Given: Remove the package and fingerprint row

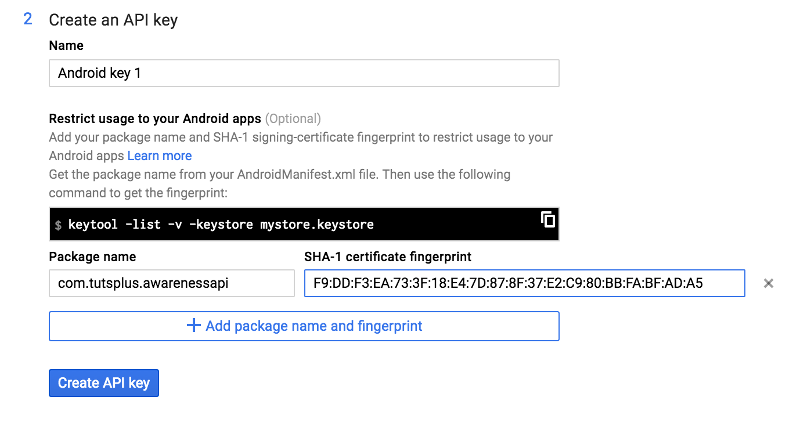Looking at the screenshot, I should 768,283.
